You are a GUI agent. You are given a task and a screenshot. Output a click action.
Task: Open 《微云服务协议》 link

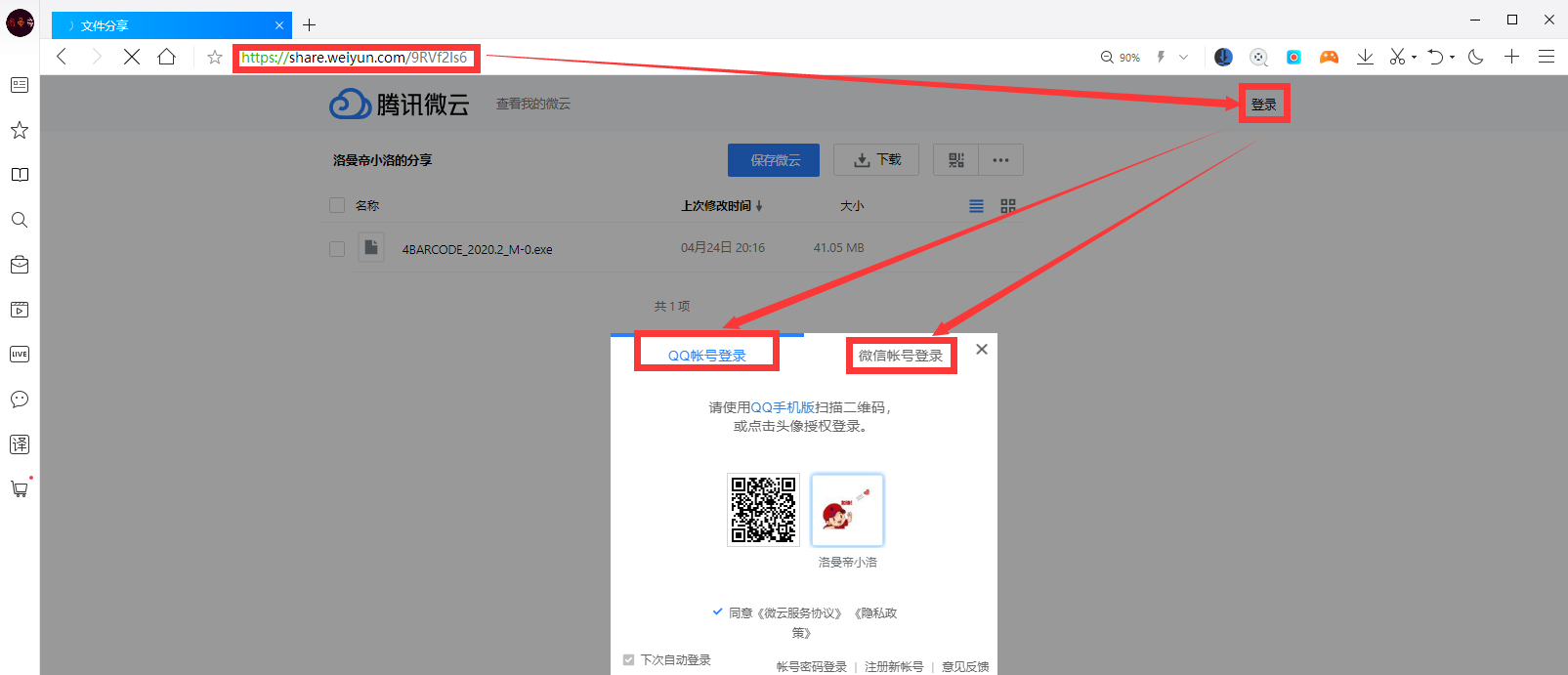click(799, 613)
